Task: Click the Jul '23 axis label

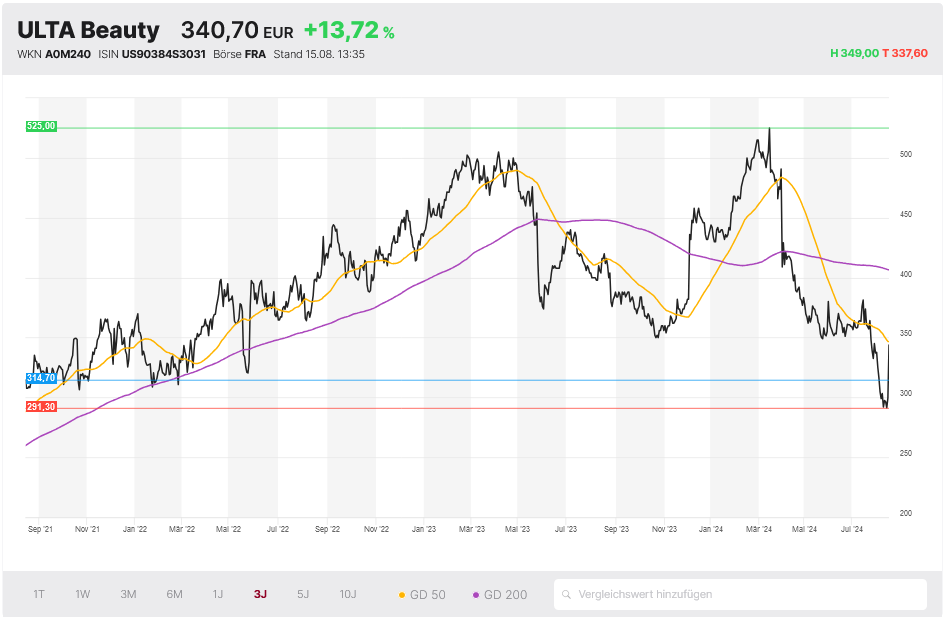Action: 566,529
